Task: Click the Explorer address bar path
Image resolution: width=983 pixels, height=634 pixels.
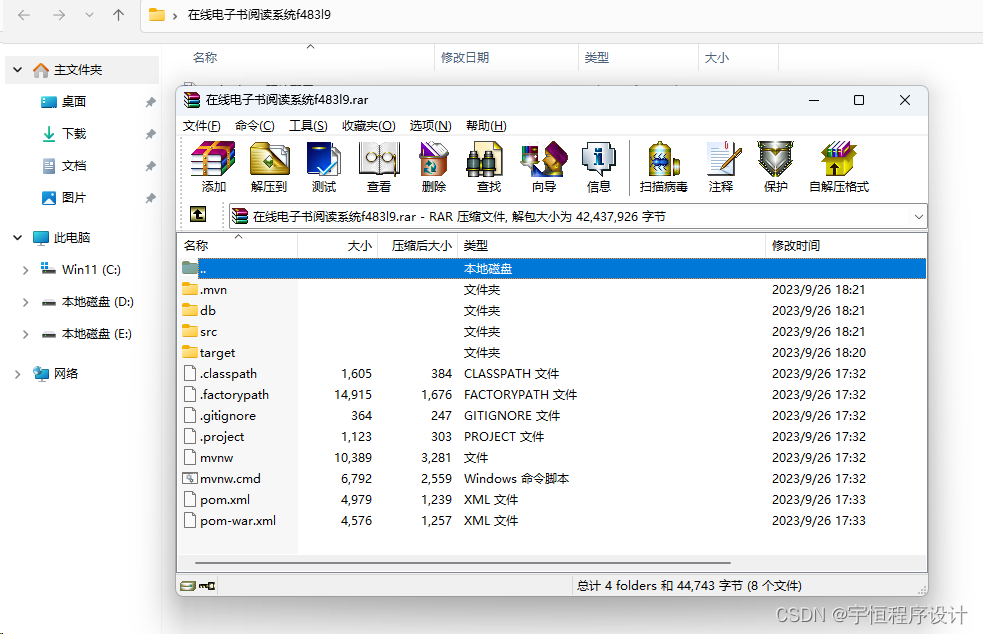Action: click(x=260, y=14)
